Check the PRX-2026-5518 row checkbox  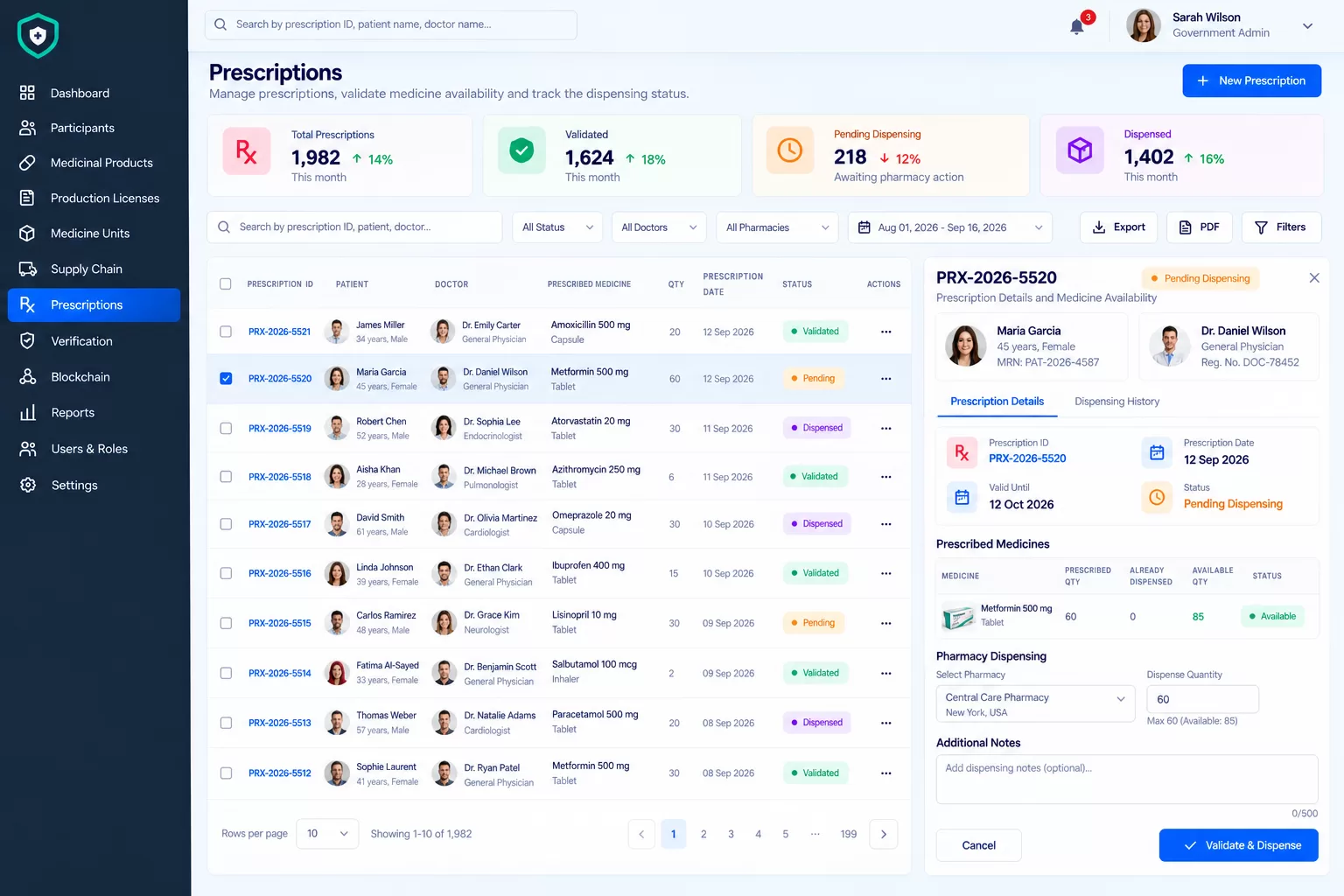pos(226,477)
